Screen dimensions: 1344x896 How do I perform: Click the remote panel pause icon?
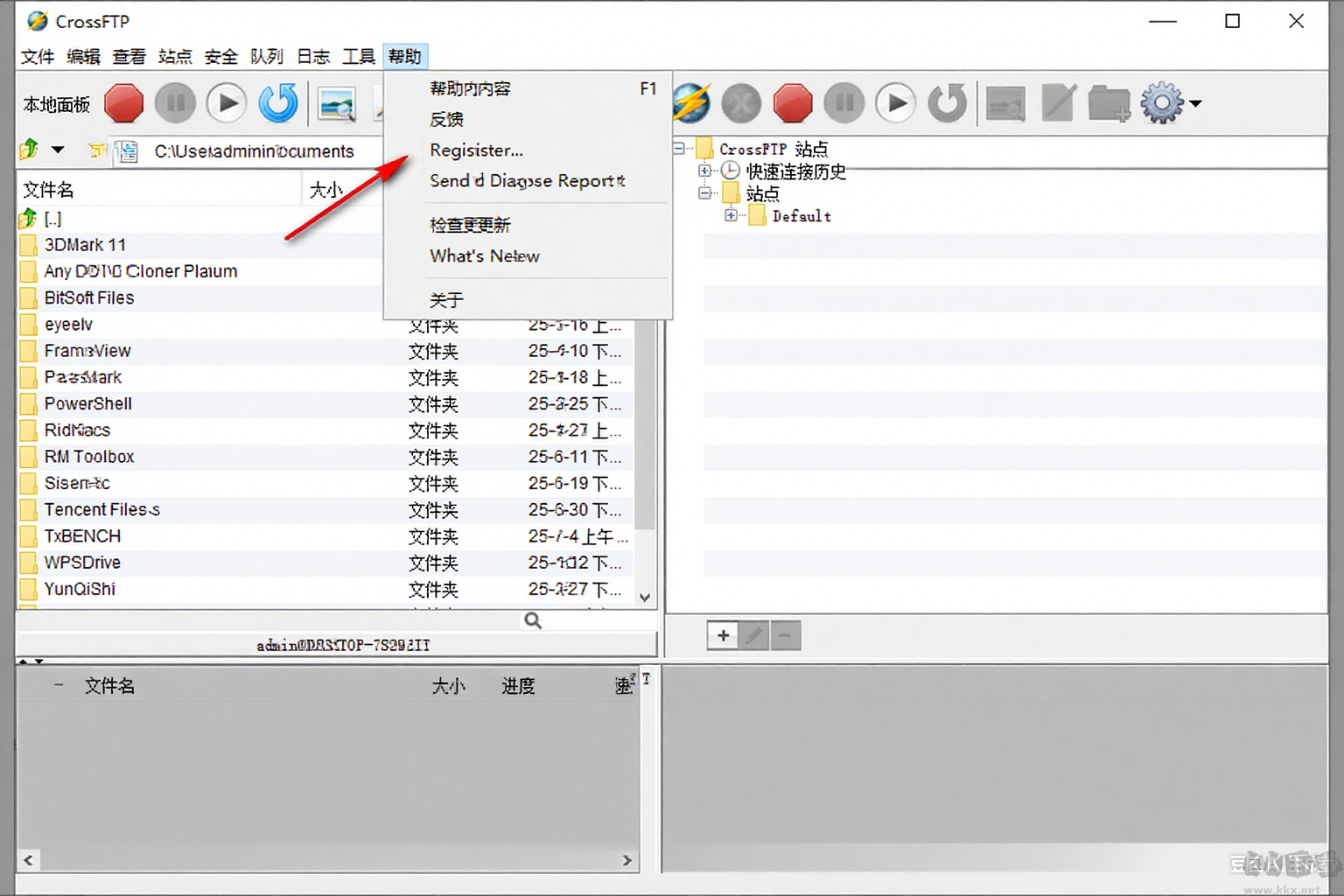tap(844, 103)
